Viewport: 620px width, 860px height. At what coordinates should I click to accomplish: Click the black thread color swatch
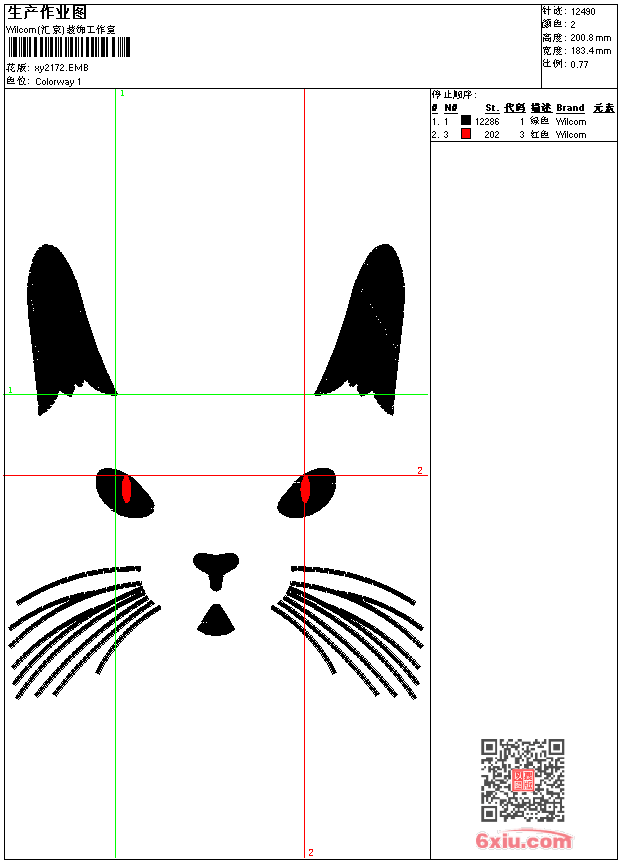[466, 121]
